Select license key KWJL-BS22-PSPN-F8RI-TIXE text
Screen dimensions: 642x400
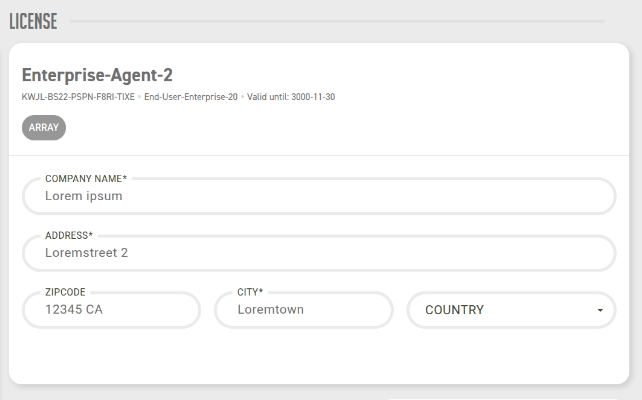click(x=78, y=97)
